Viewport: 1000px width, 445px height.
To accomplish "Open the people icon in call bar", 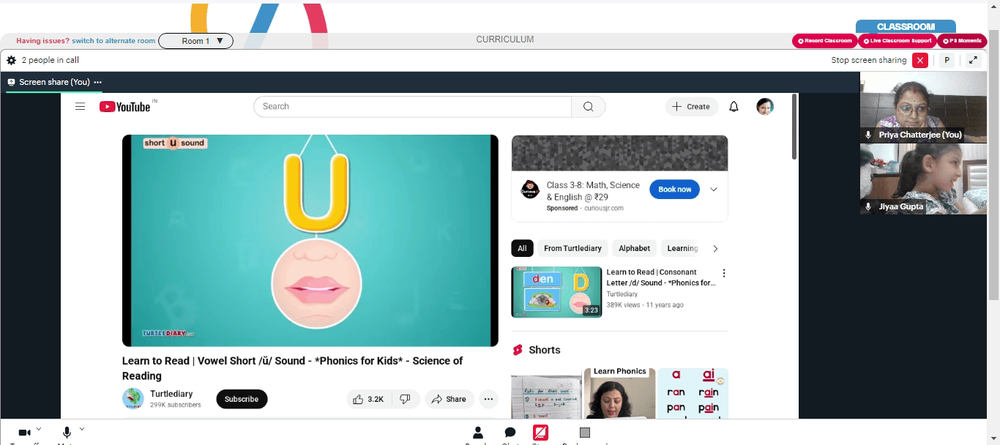I will click(x=477, y=433).
